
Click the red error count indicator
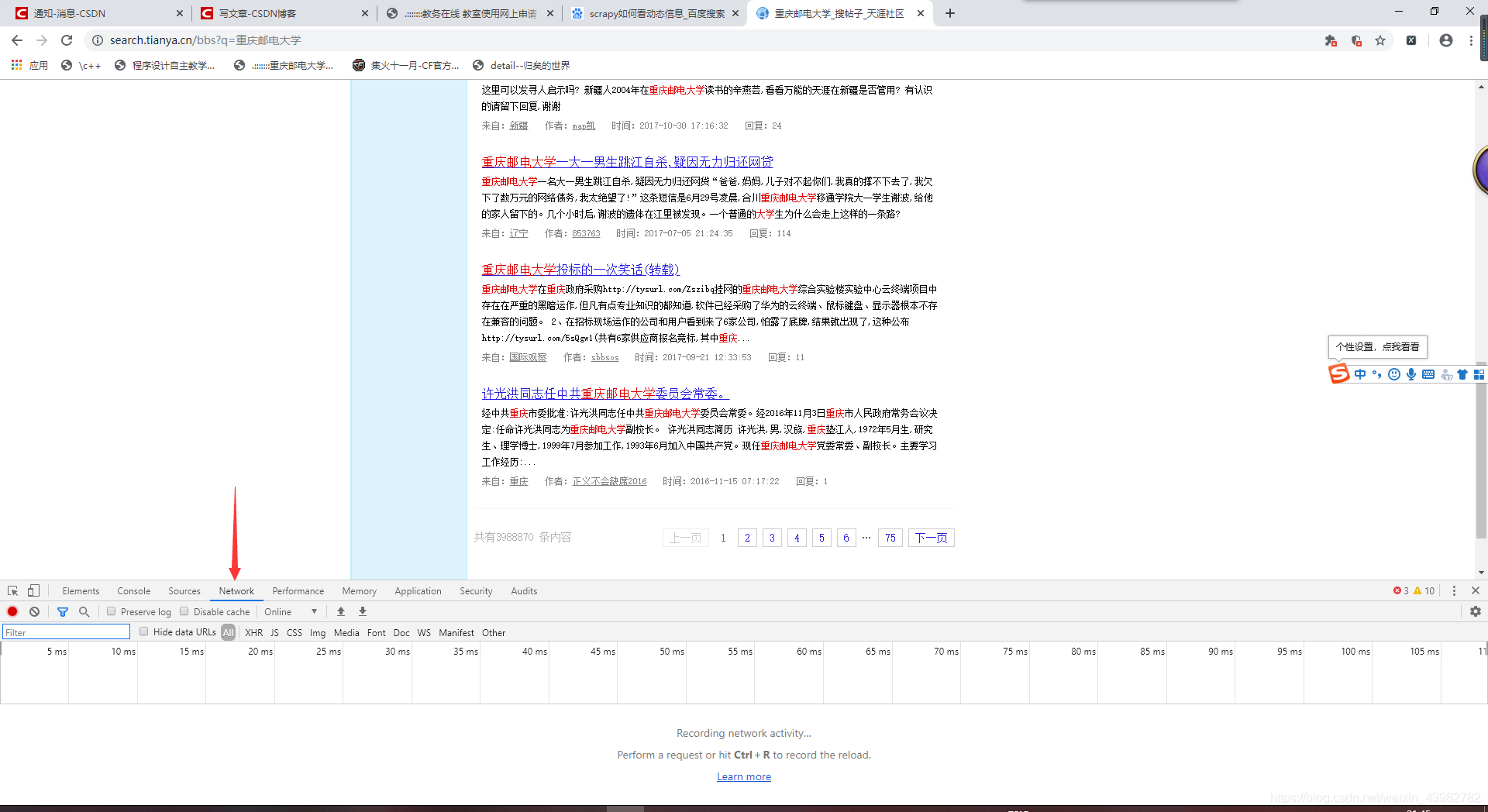(x=1401, y=590)
